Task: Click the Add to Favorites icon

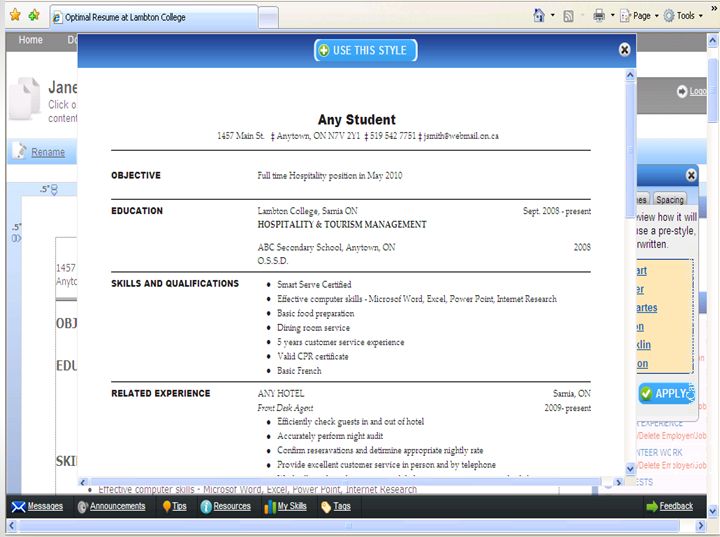Action: tap(34, 15)
